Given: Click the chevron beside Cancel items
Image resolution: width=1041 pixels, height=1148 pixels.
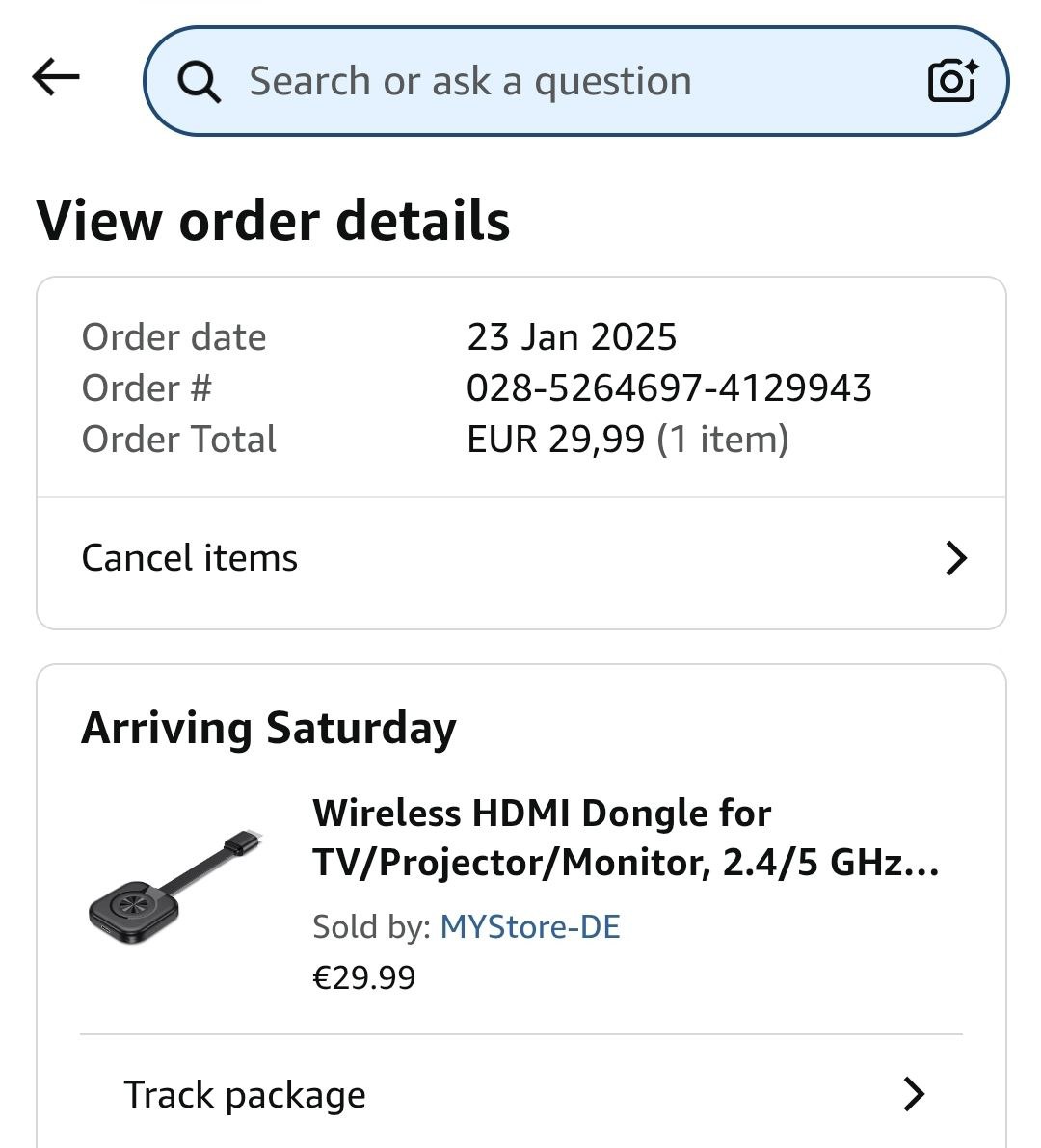Looking at the screenshot, I should coord(955,558).
